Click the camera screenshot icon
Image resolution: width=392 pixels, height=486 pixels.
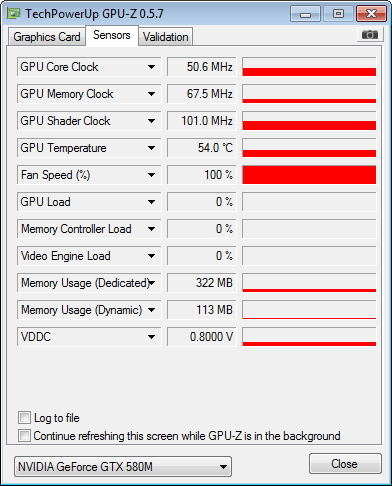pyautogui.click(x=370, y=34)
